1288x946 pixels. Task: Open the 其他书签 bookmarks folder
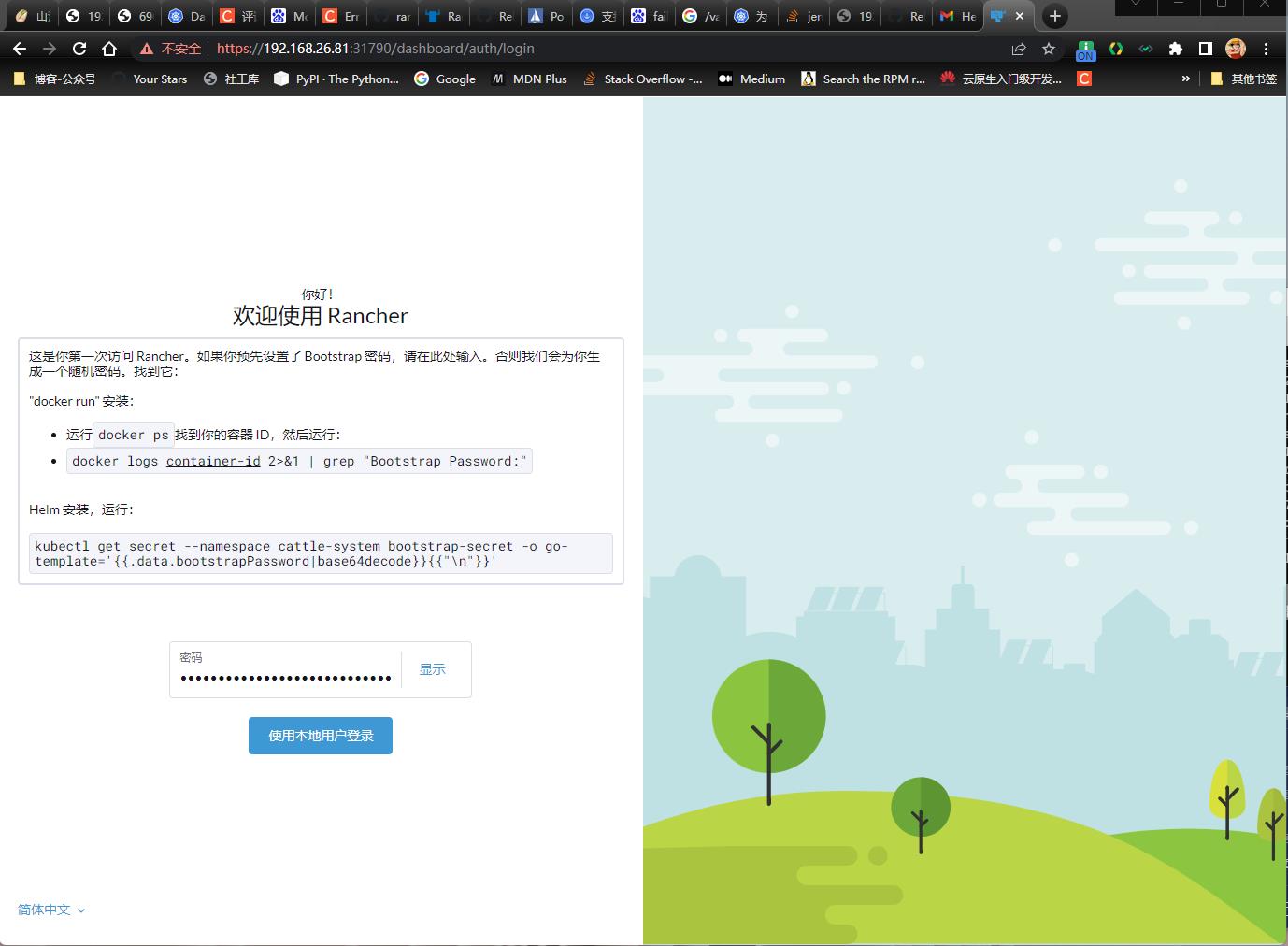1243,79
